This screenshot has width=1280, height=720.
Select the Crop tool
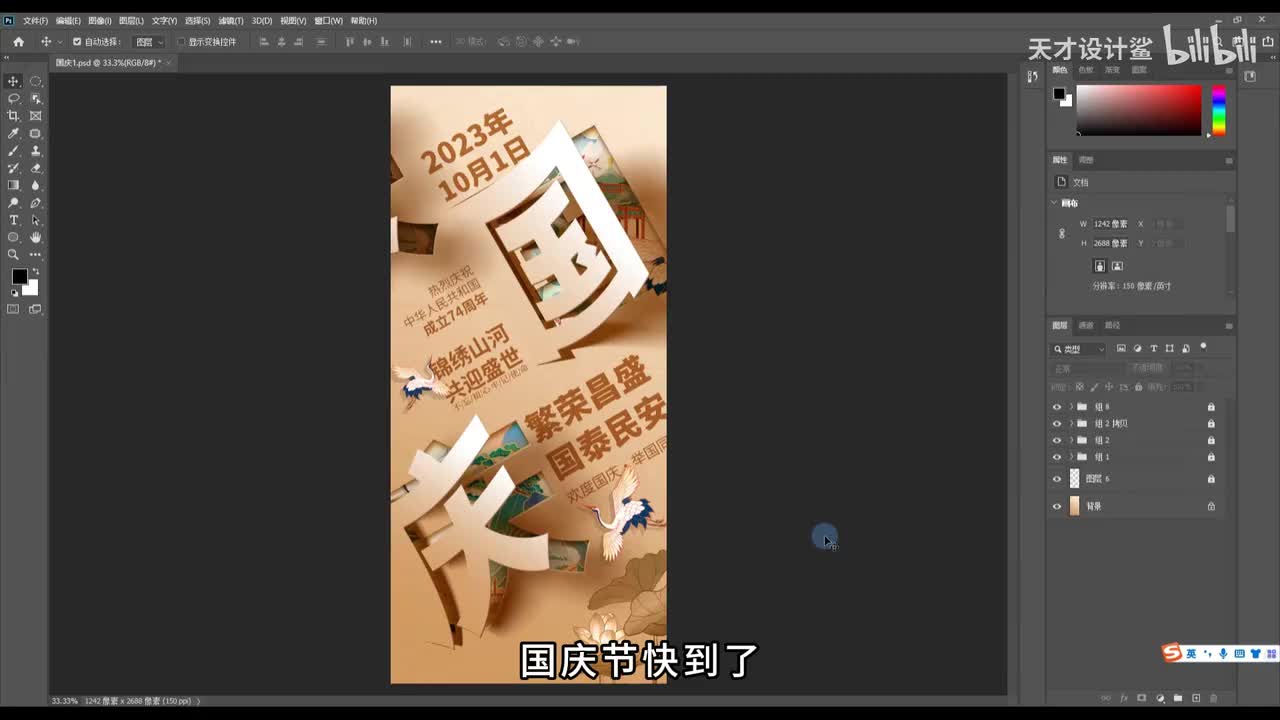13,116
